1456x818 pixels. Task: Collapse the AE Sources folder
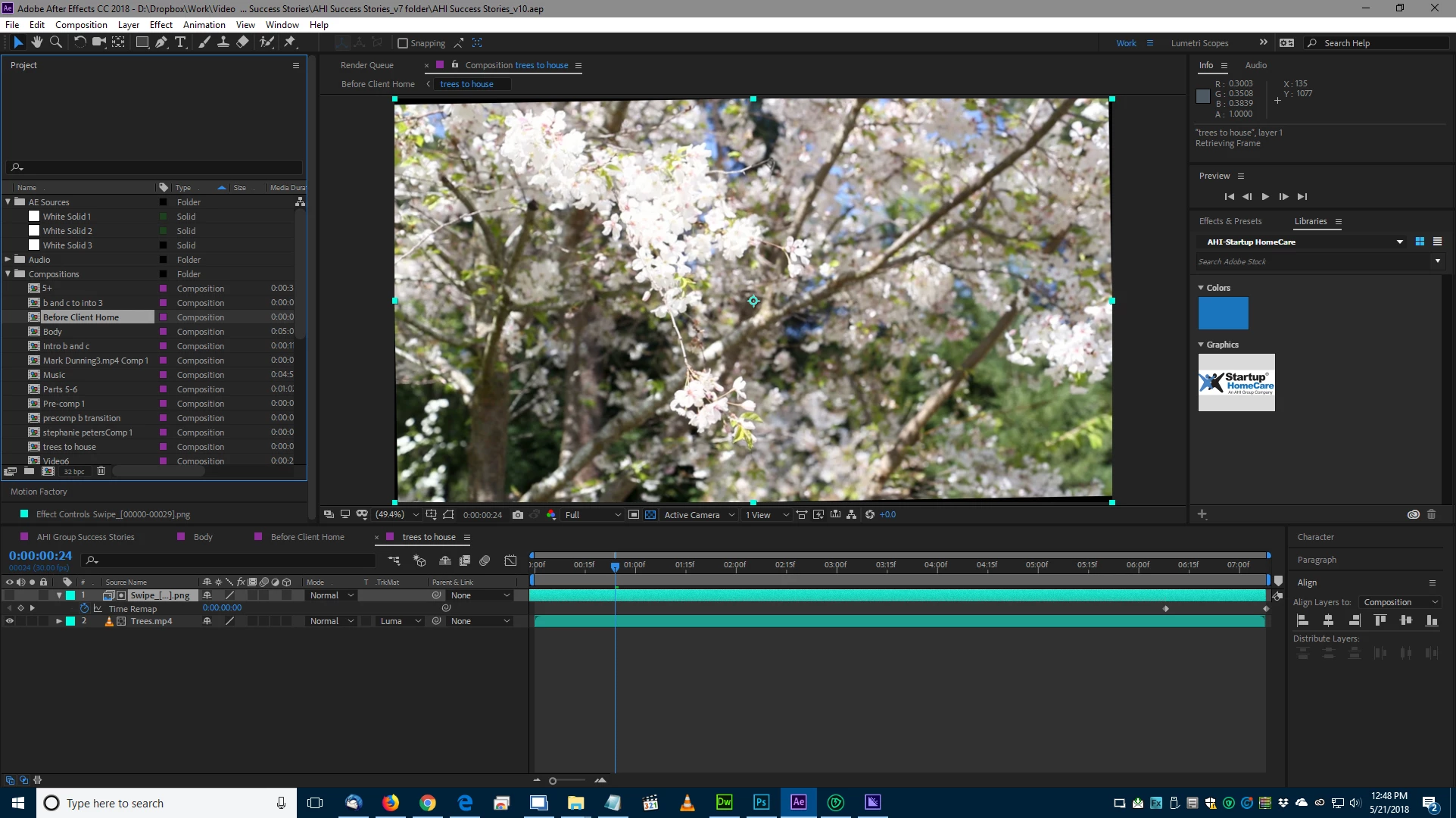tap(8, 202)
